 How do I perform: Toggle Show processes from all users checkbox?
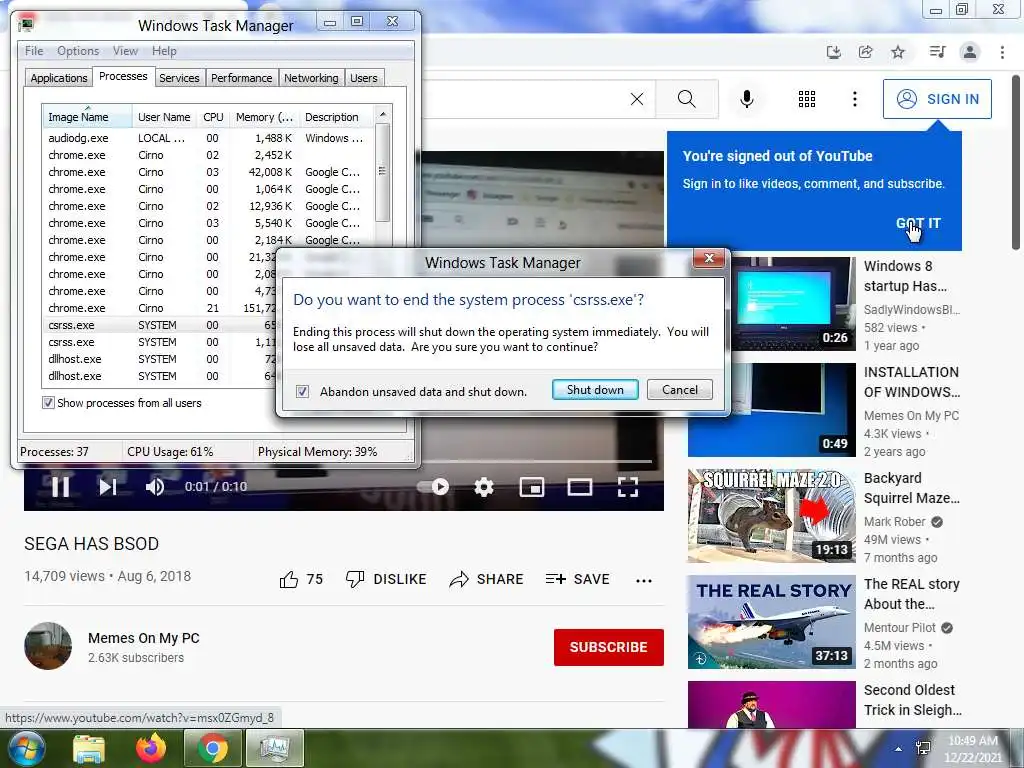(48, 403)
